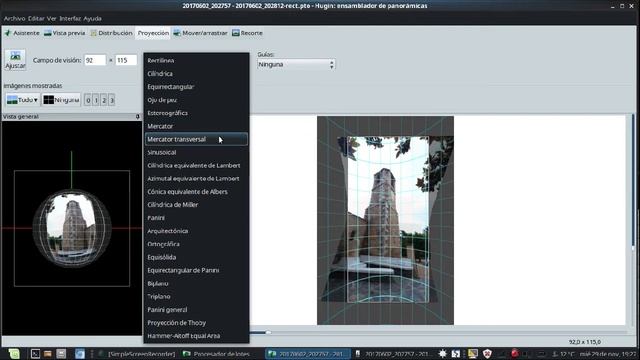Switch to the Mover/arrastrar tab
Viewport: 640px width, 360px height.
[200, 33]
